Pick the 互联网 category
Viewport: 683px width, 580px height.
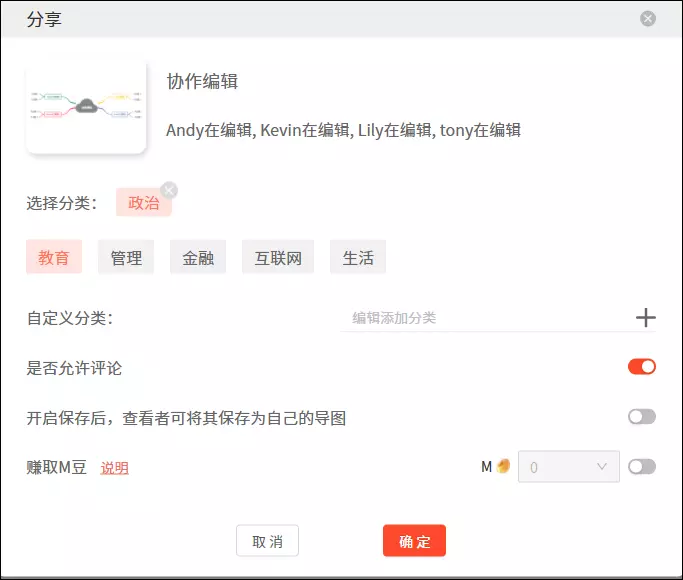[278, 257]
